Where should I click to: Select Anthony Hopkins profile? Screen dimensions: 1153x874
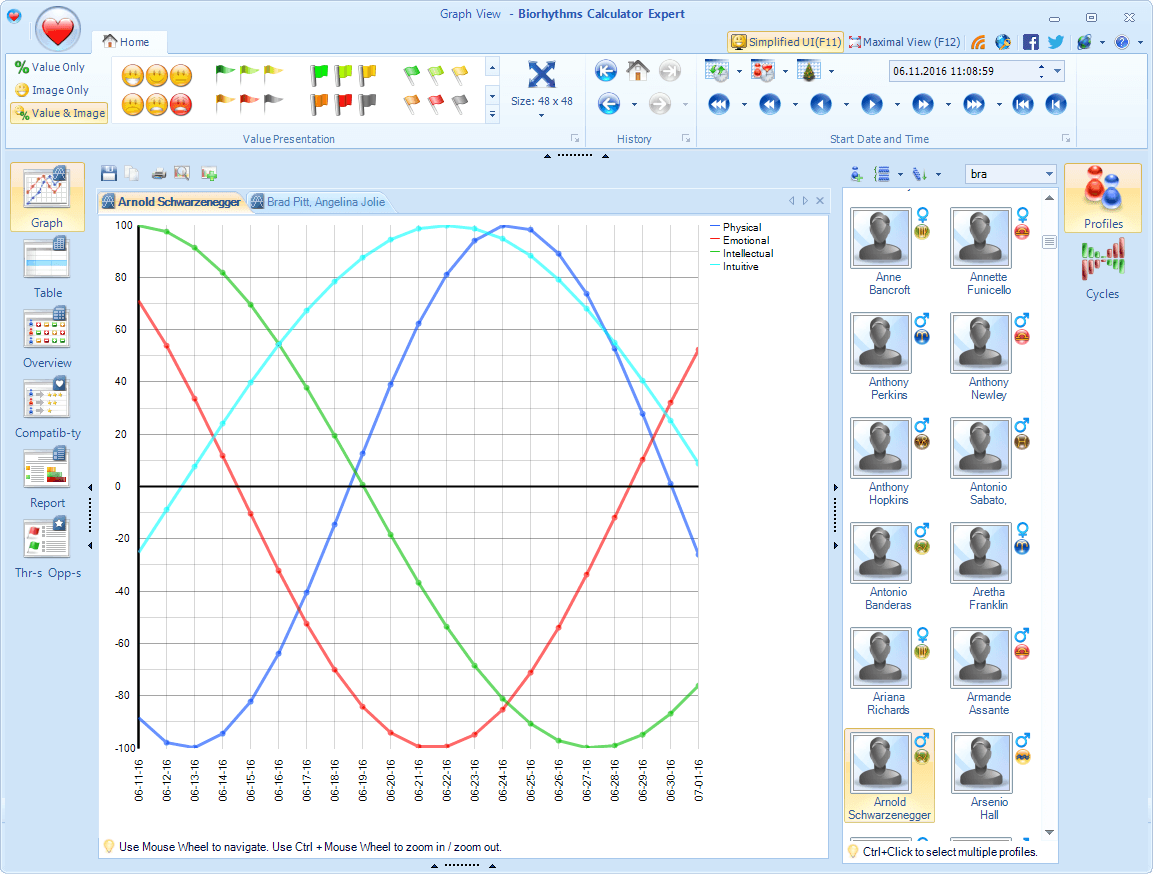coord(889,462)
